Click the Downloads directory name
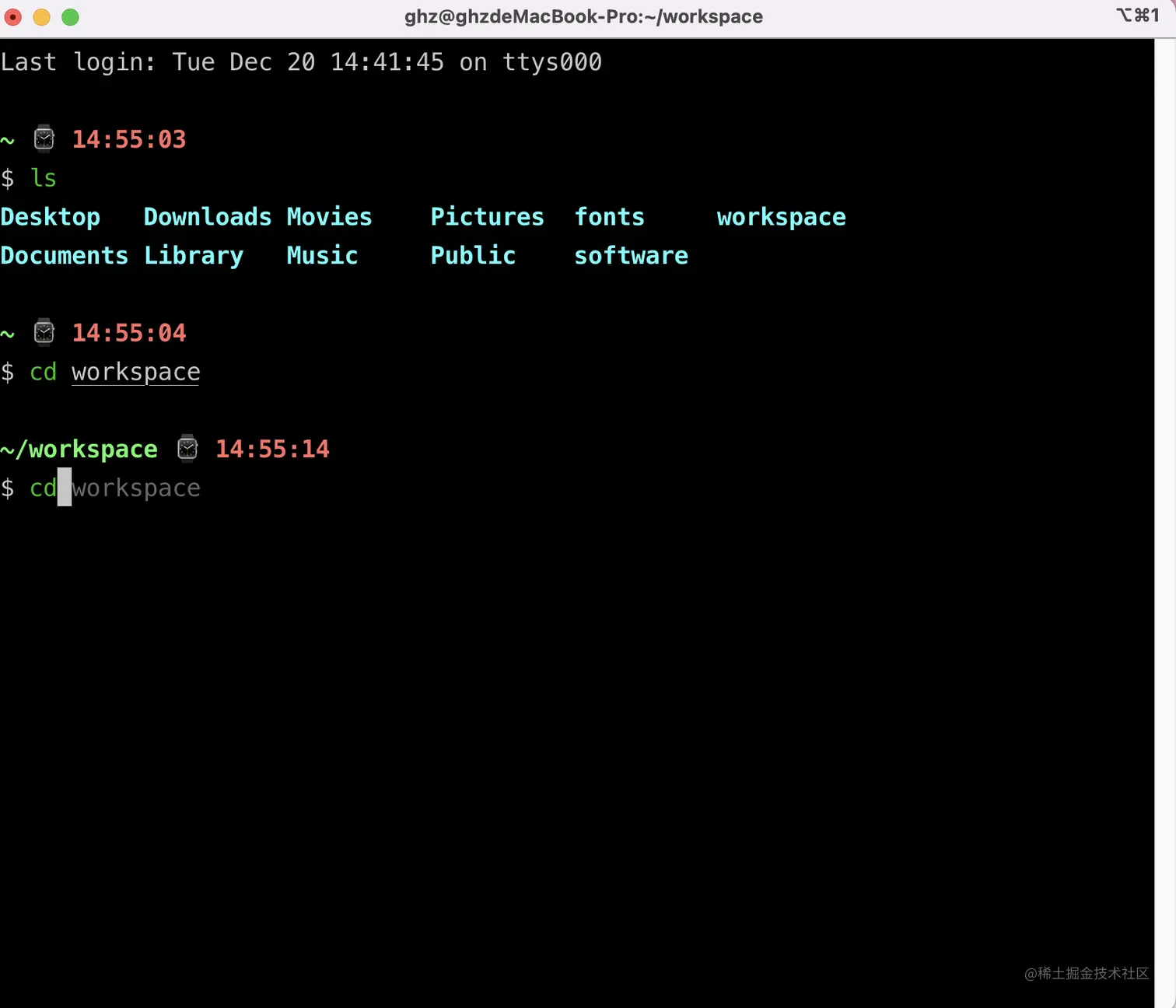1176x1008 pixels. pyautogui.click(x=208, y=216)
